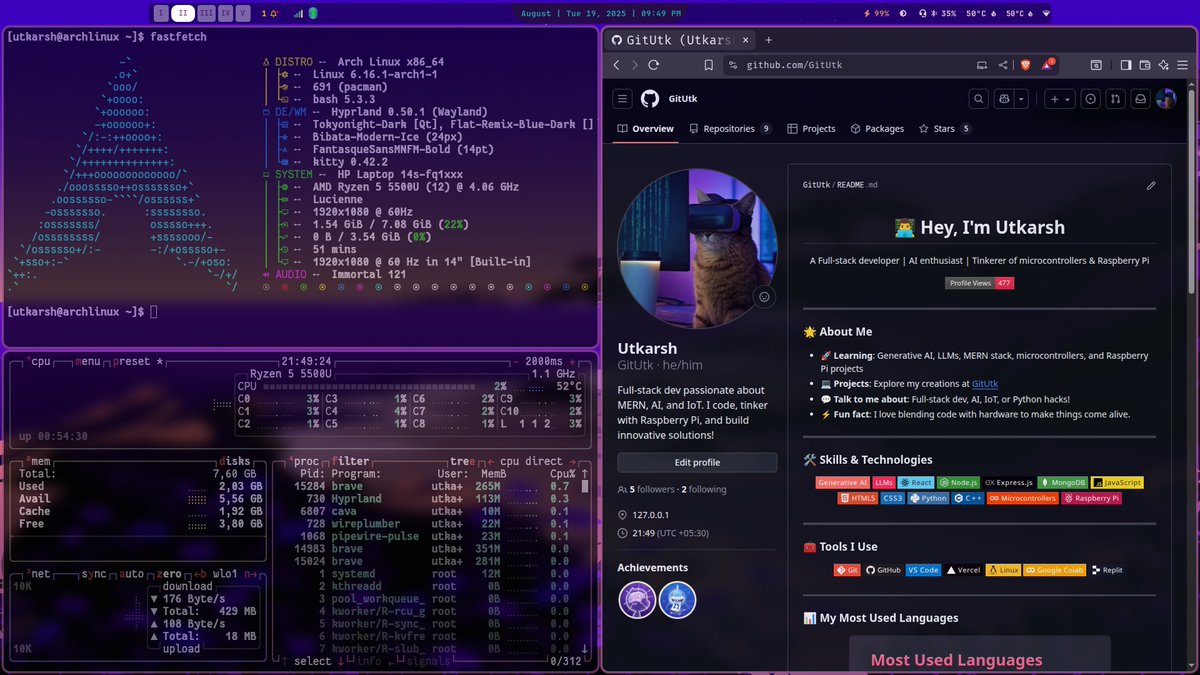Expand Copilot dropdown arrow

pos(1020,99)
